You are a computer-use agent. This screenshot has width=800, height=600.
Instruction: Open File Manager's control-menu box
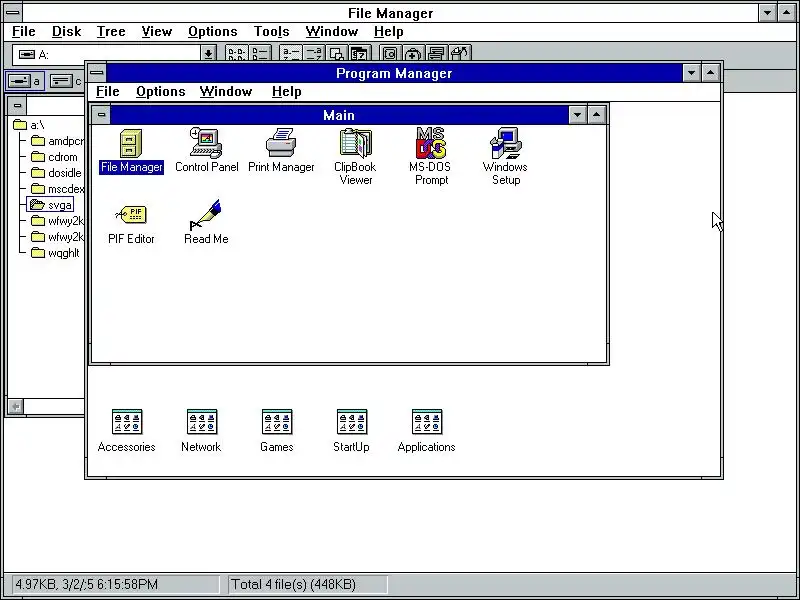13,12
